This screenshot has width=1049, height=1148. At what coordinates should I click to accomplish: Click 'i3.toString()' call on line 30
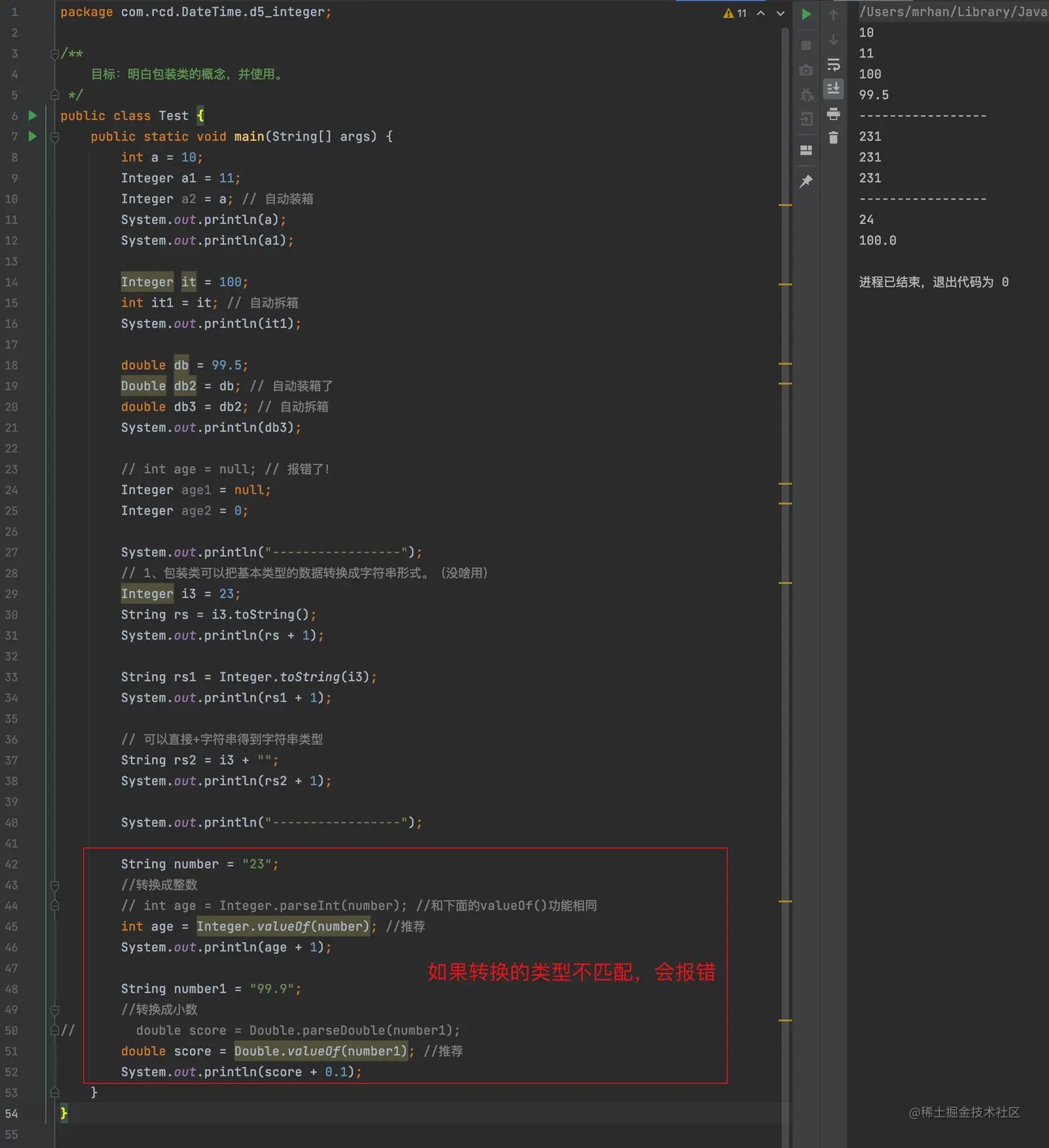tap(260, 615)
